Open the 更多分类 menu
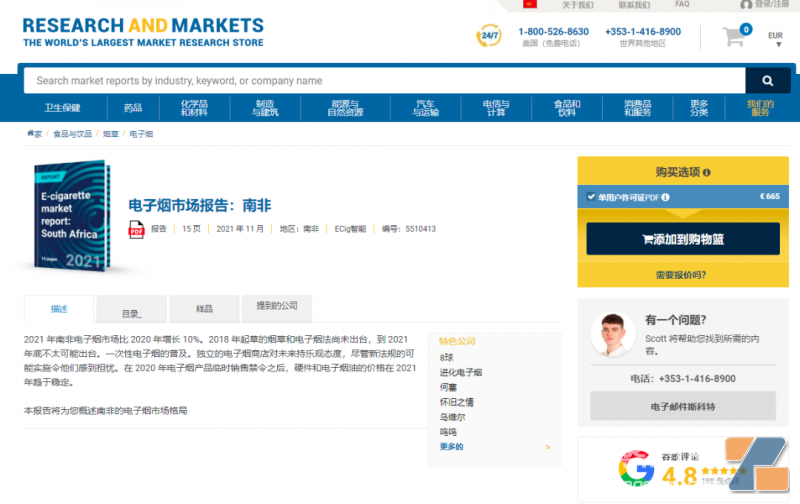Screen dimensions: 800x504 pyautogui.click(x=699, y=108)
